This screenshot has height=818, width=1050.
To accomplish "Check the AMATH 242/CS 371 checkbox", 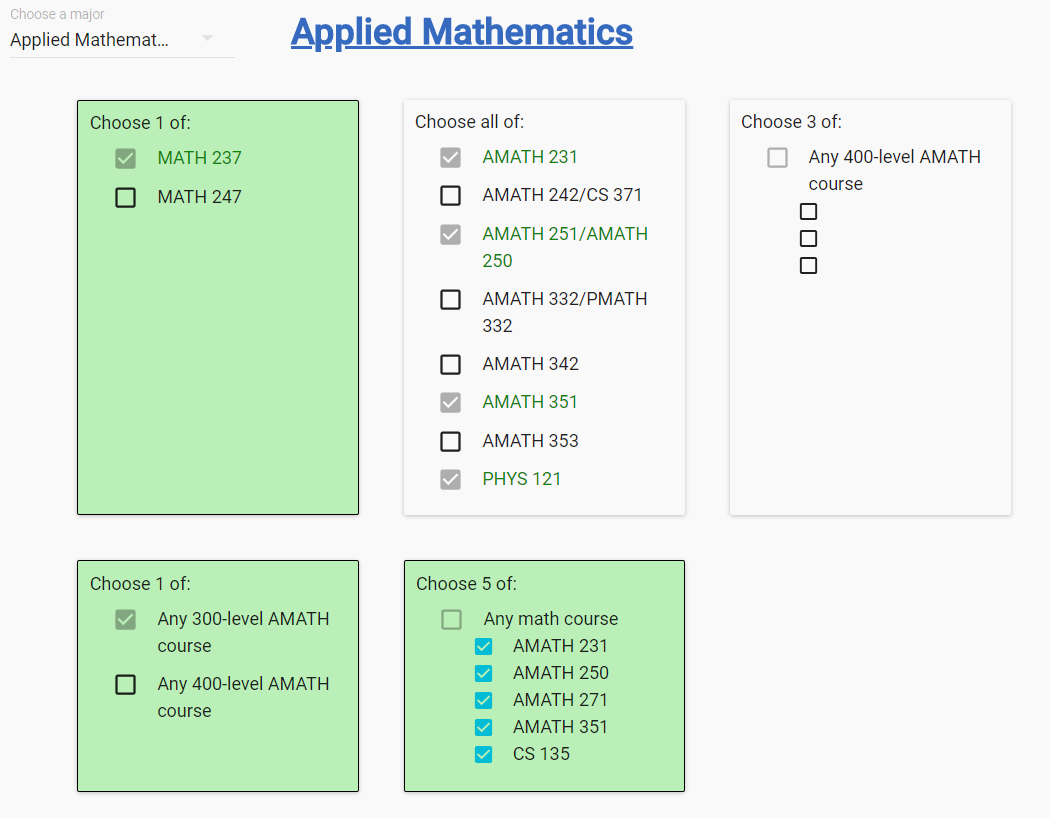I will (451, 195).
